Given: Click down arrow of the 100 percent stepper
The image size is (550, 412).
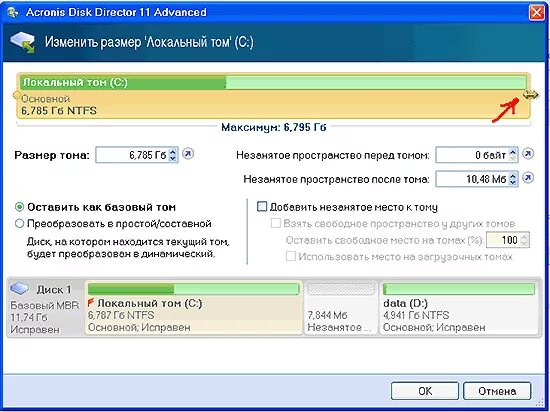Looking at the screenshot, I should point(524,244).
